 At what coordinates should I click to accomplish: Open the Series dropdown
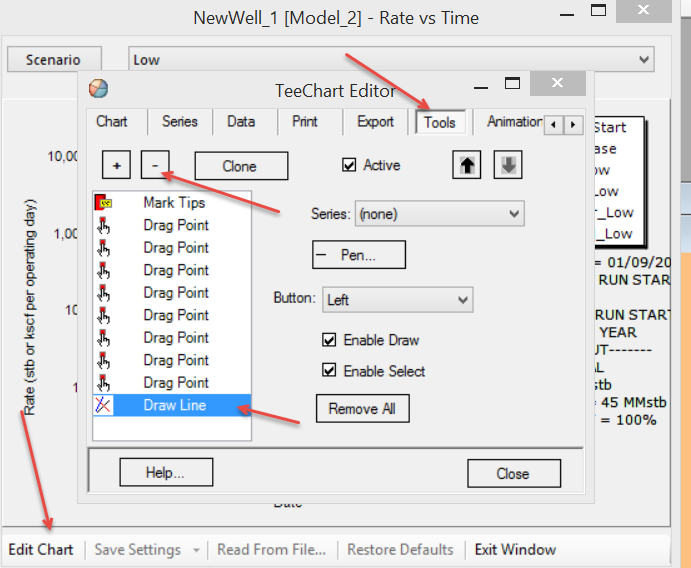click(439, 214)
